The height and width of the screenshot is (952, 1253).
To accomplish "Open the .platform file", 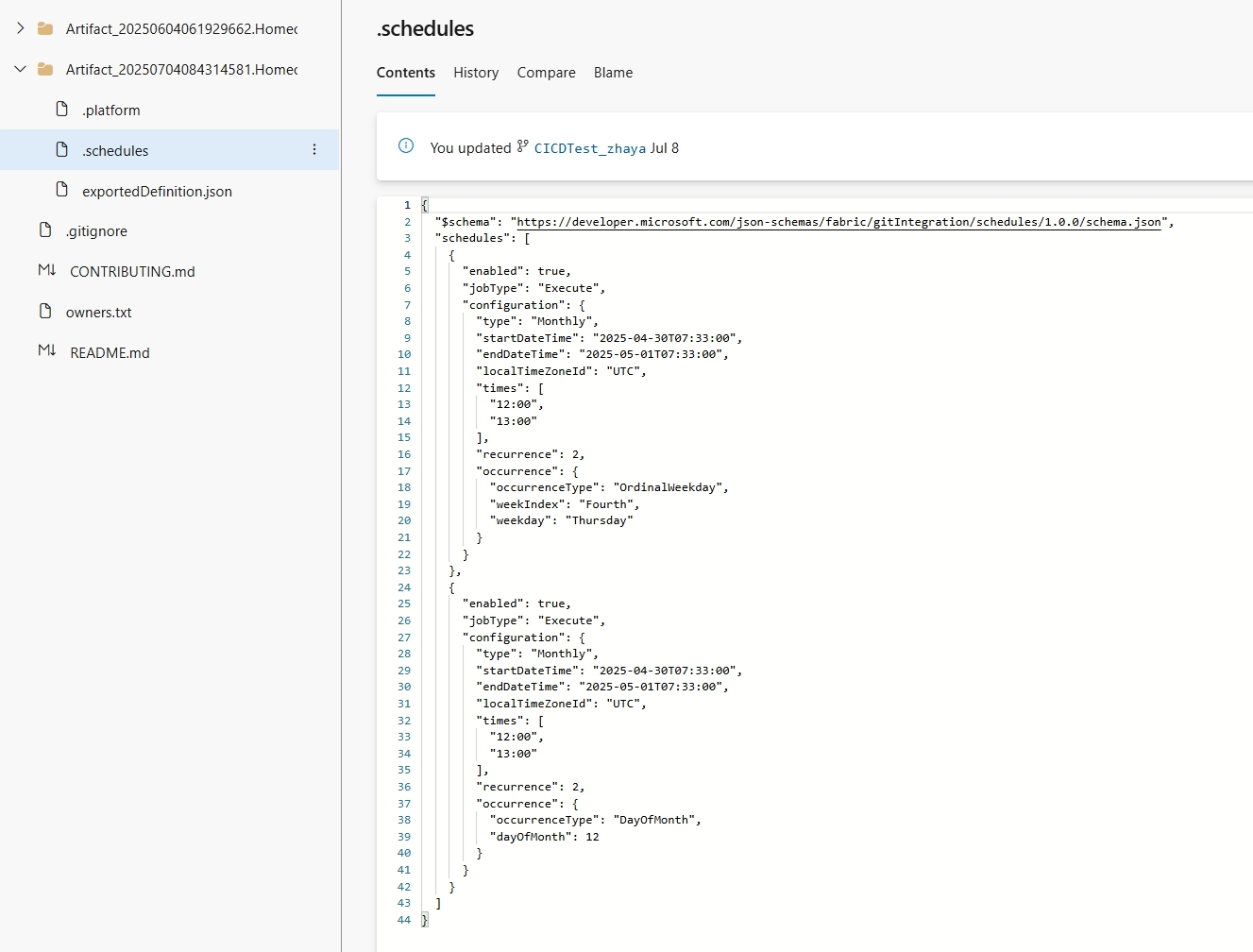I will point(111,110).
